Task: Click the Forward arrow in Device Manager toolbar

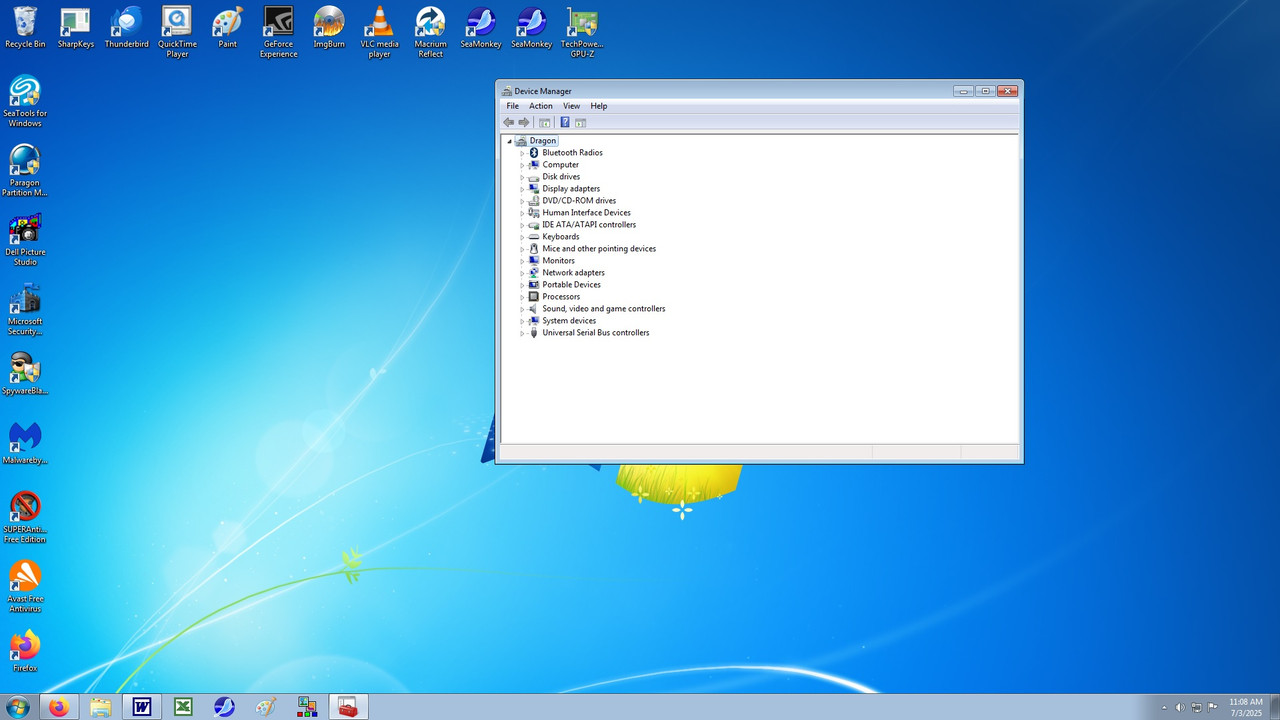Action: tap(523, 122)
